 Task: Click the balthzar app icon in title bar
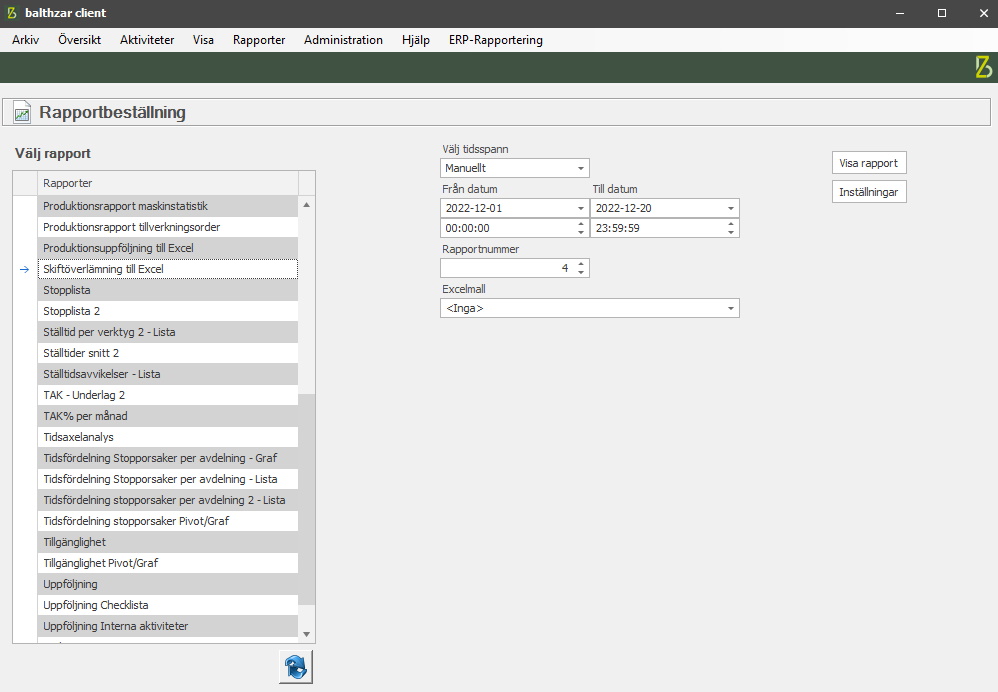click(12, 13)
